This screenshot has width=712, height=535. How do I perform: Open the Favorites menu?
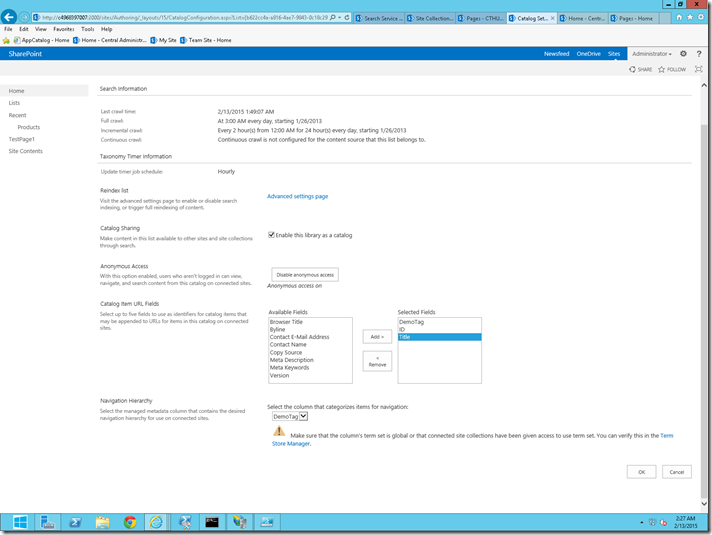point(64,29)
